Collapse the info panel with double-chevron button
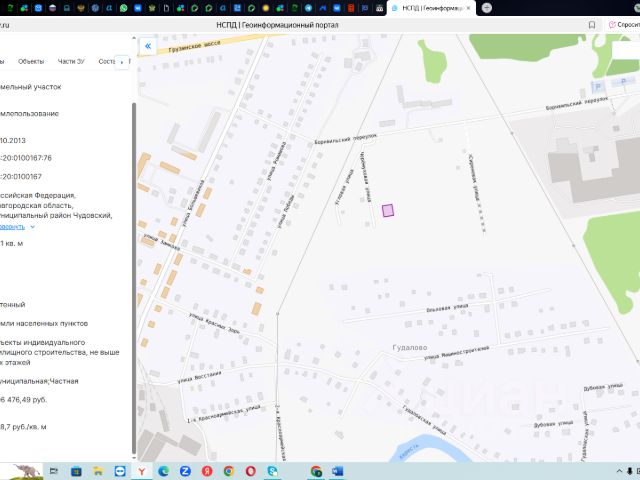The height and width of the screenshot is (480, 640). 148,46
